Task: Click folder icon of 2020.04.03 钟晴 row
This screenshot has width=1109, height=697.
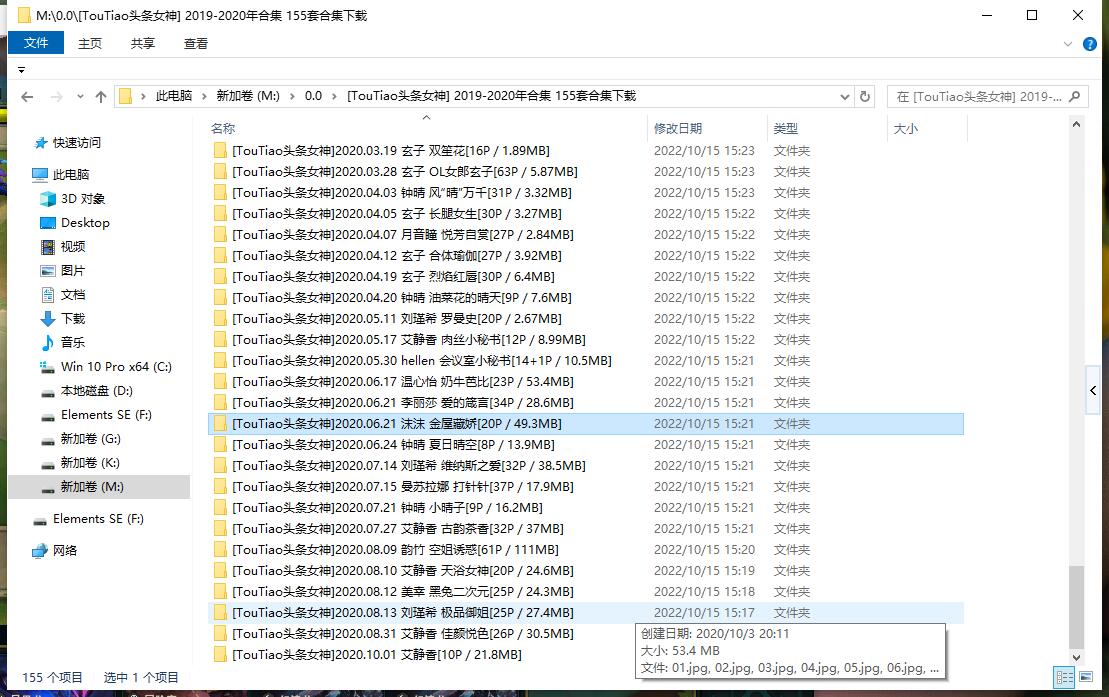Action: click(x=220, y=192)
